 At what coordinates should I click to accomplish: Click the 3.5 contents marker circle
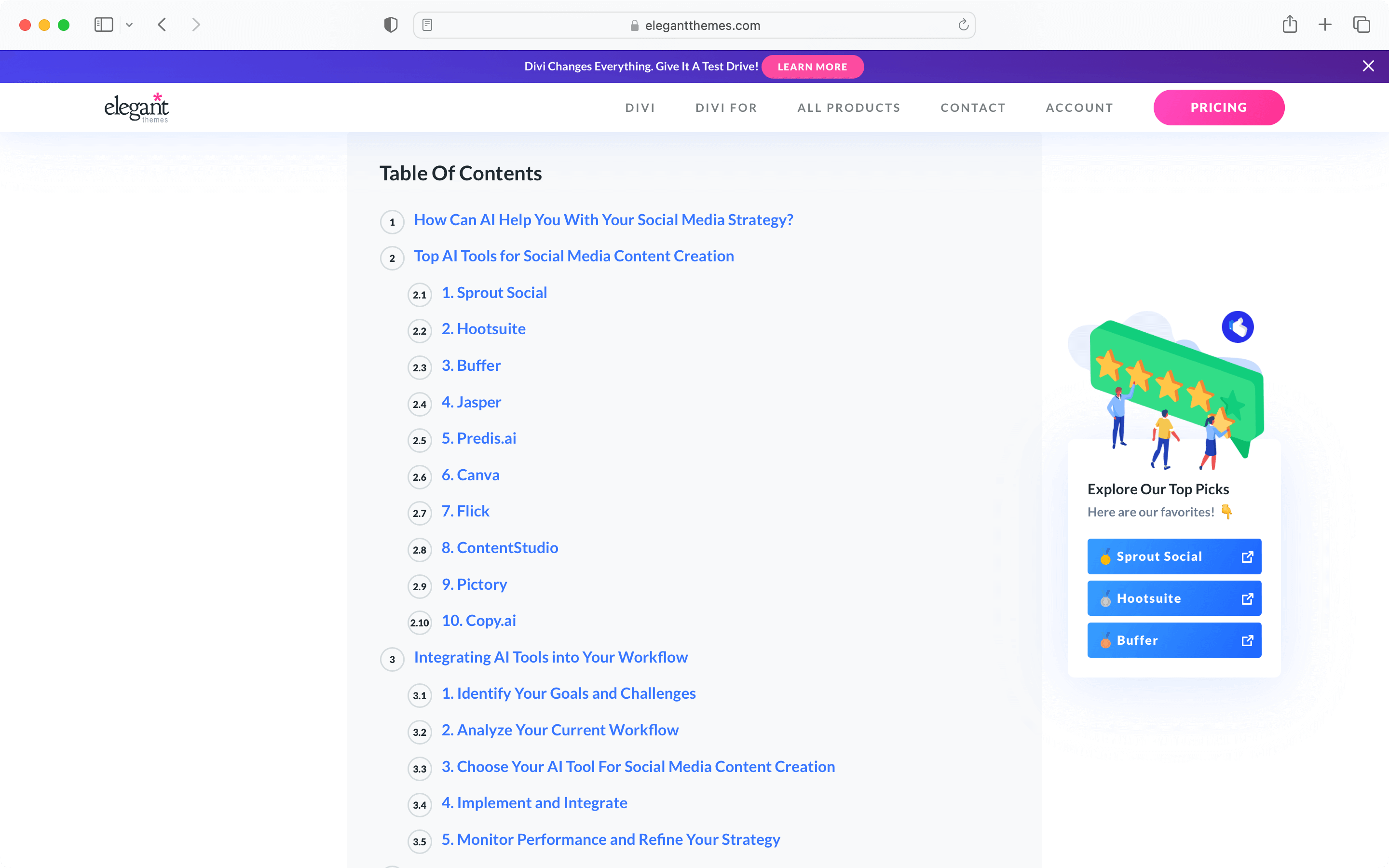click(x=420, y=842)
